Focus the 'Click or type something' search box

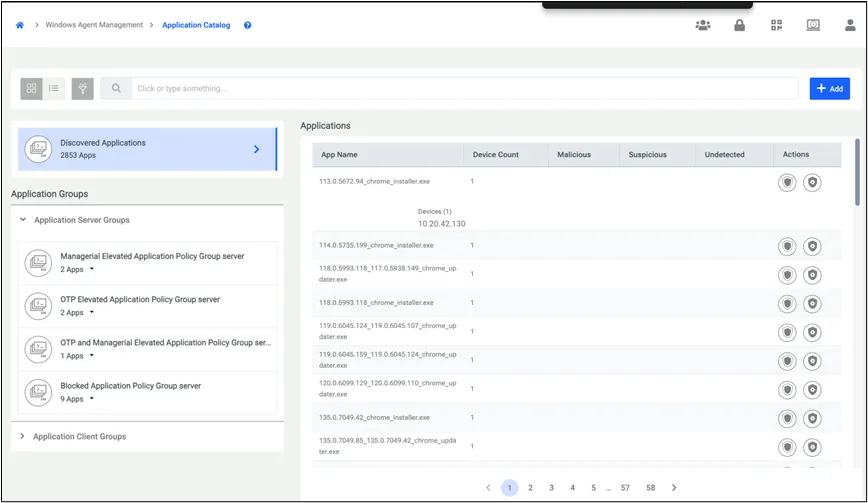pyautogui.click(x=465, y=88)
